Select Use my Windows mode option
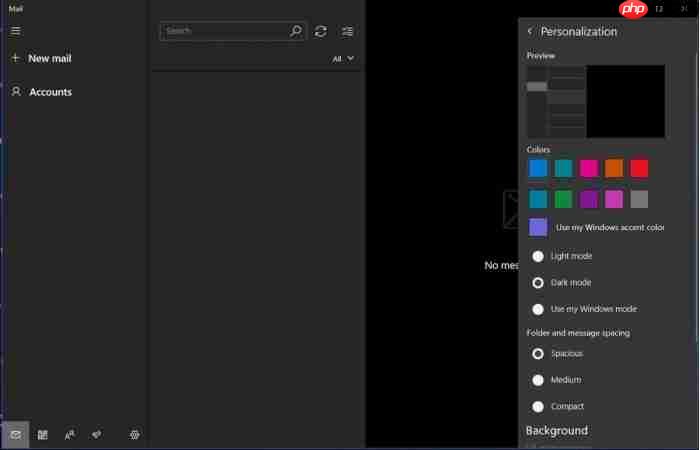This screenshot has height=450, width=700. point(538,309)
